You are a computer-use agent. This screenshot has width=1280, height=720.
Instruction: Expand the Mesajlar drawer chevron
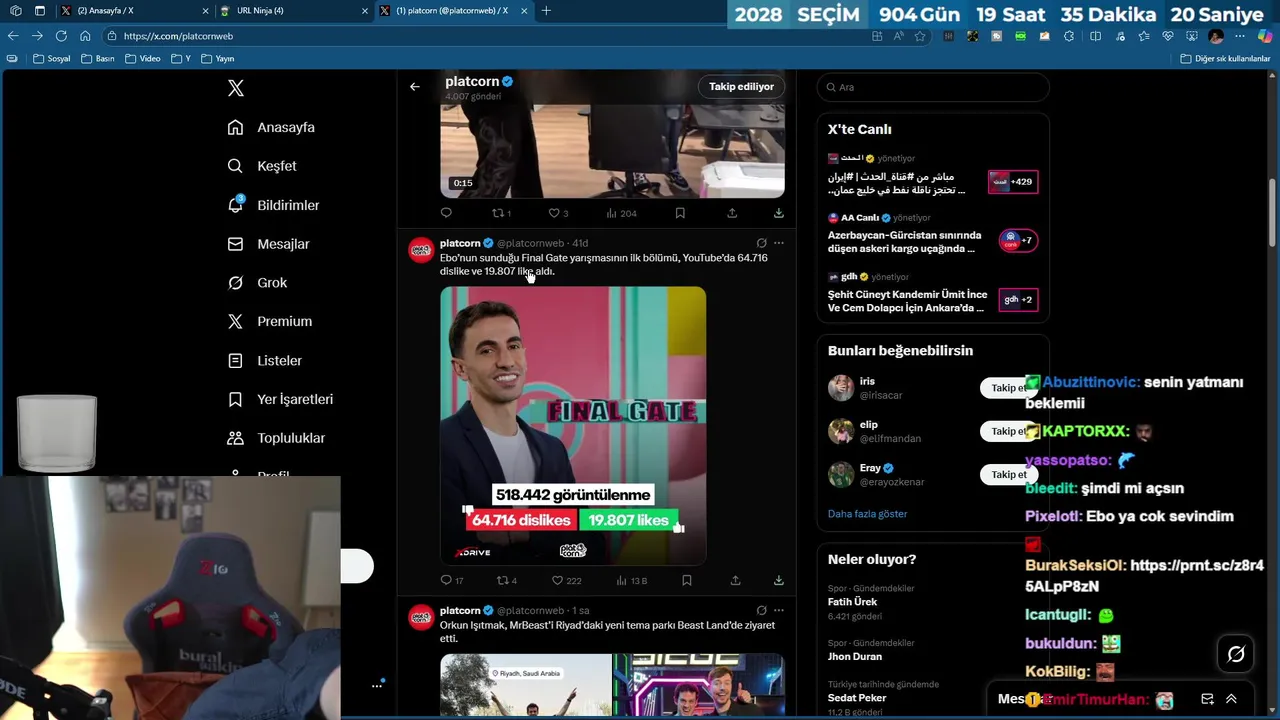point(1231,699)
